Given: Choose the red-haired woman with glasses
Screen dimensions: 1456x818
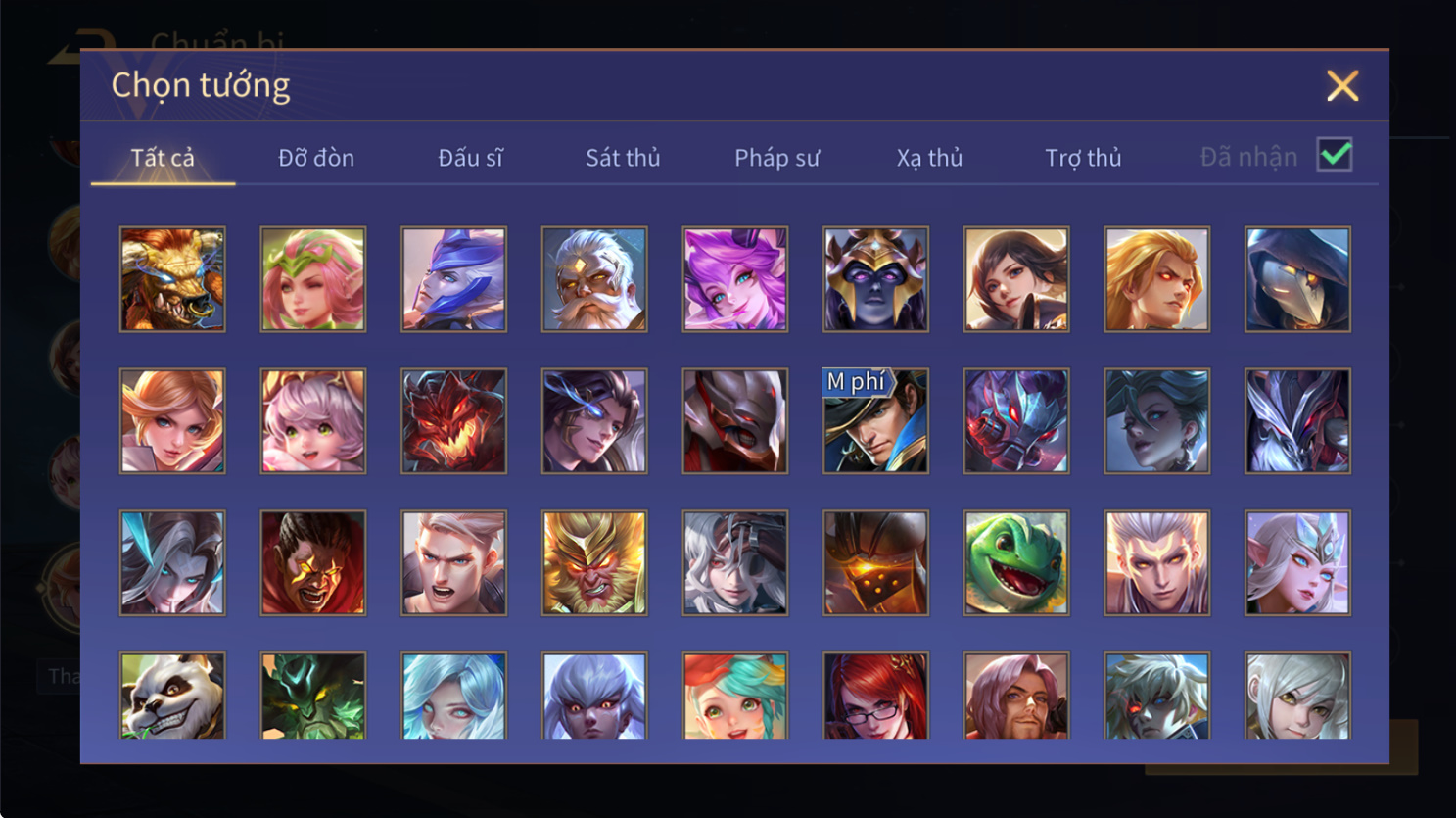Looking at the screenshot, I should tap(875, 696).
